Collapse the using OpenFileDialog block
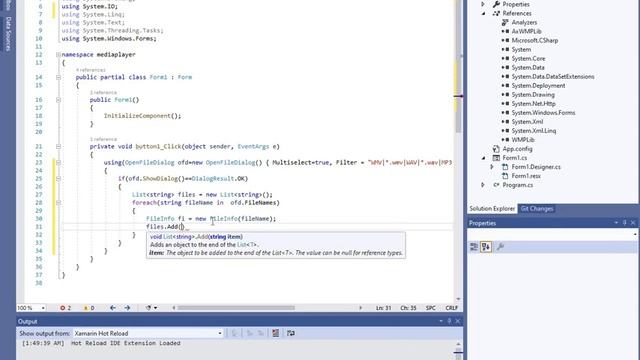The image size is (640, 360). 58,162
